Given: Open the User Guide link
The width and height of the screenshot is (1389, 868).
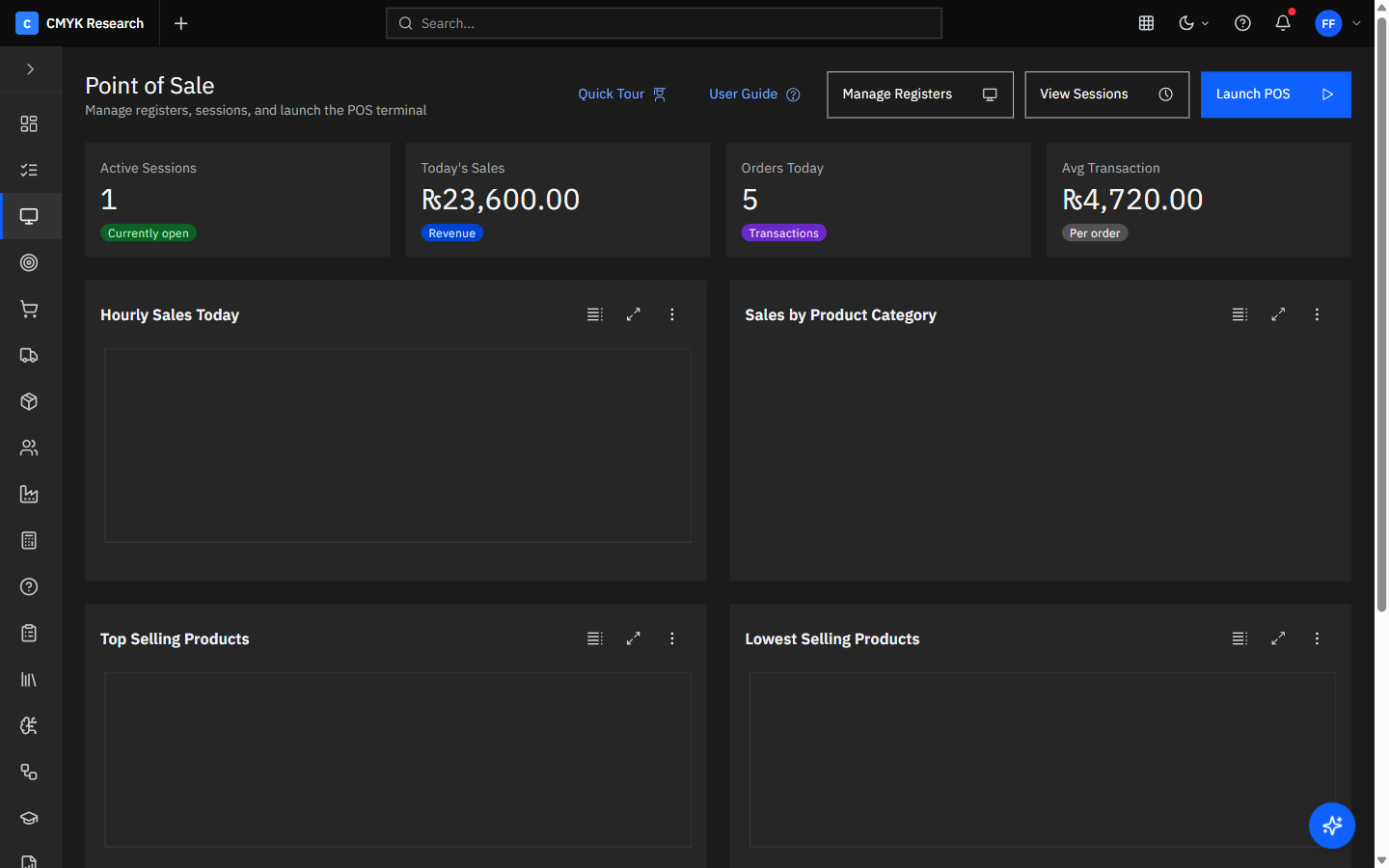Looking at the screenshot, I should click(754, 94).
